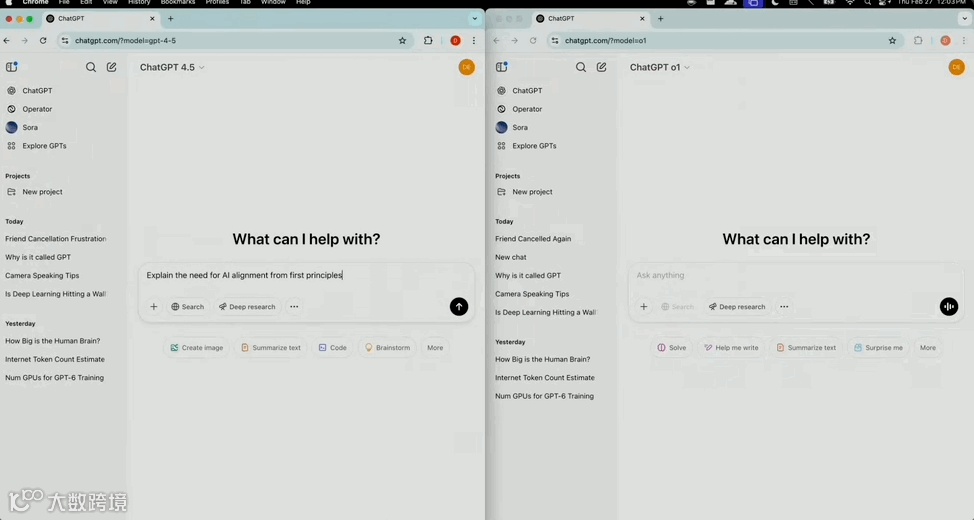Open more tools ellipsis in left composer
Image resolution: width=974 pixels, height=520 pixels.
point(294,306)
